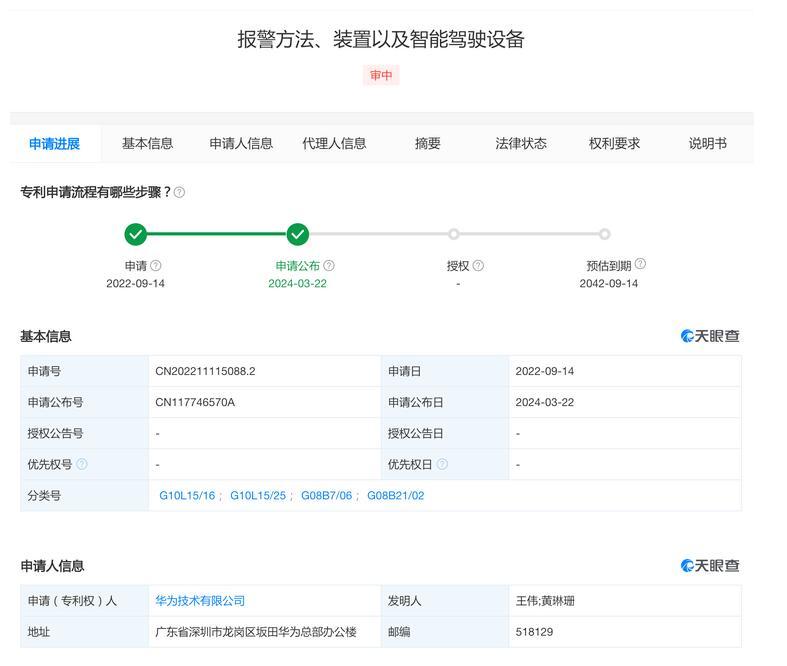
Task: Open classification link G08B21/02
Action: coord(396,496)
